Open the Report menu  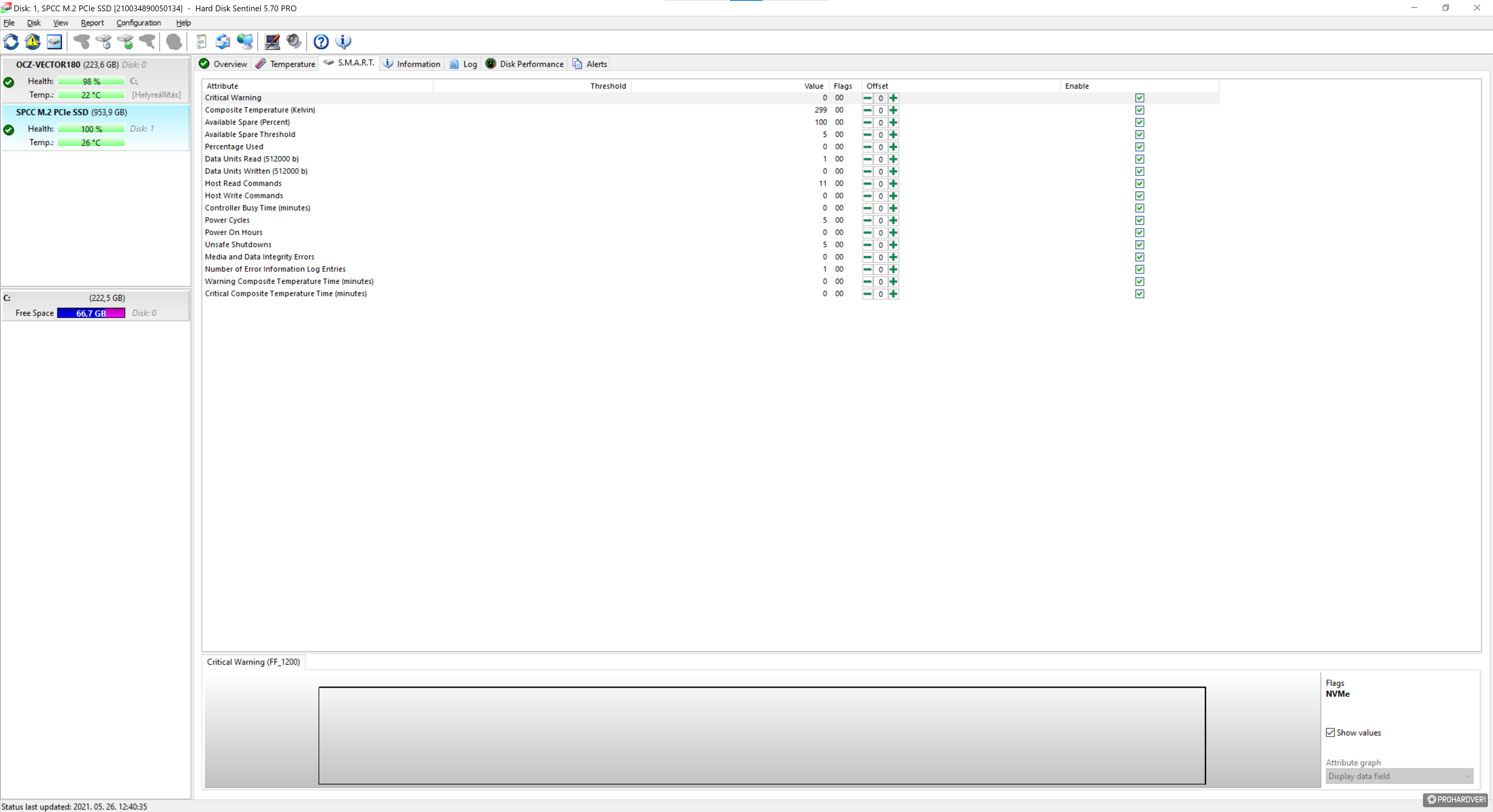(92, 23)
